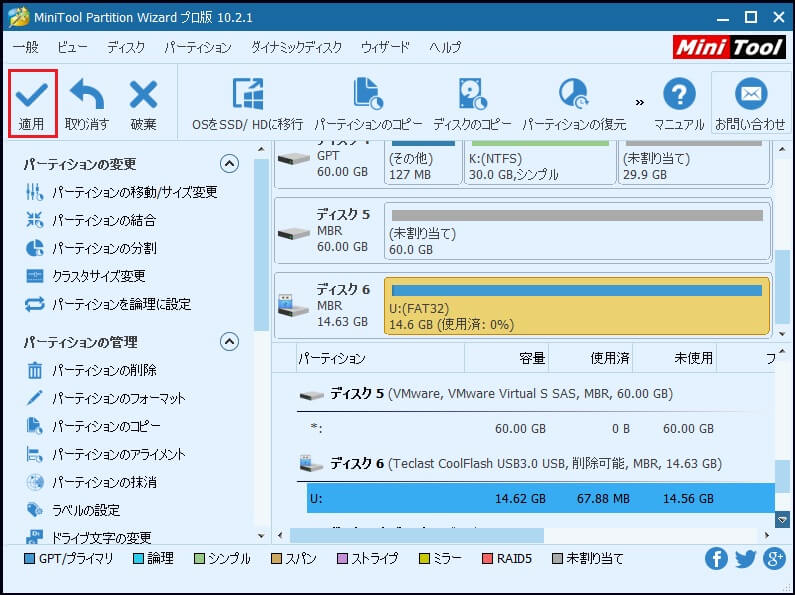Open the ダイナミックディスク menu
This screenshot has height=595, width=795.
tap(297, 47)
